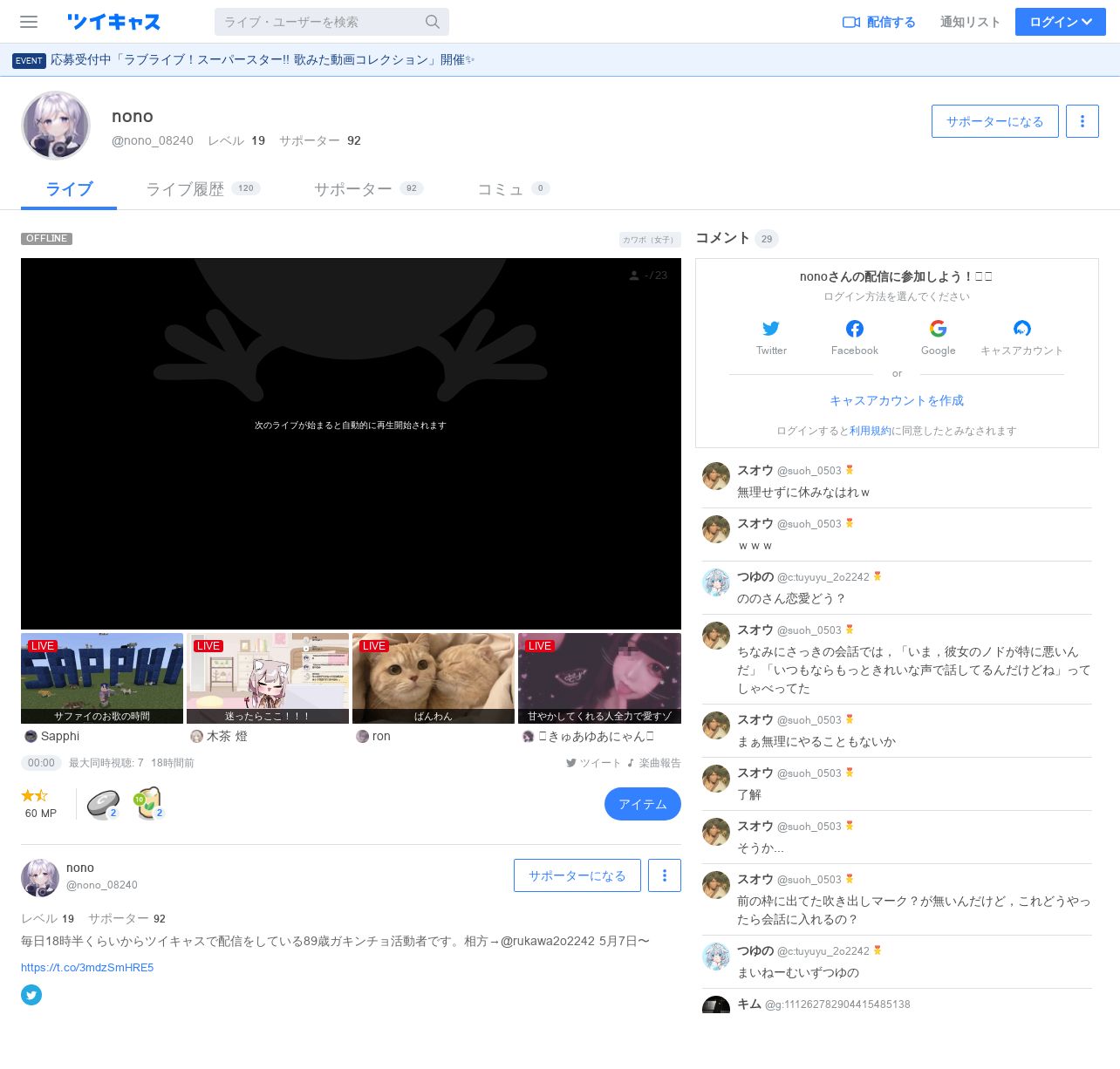Open the 迷ったらここ live thumbnail
1120x1069 pixels.
268,678
